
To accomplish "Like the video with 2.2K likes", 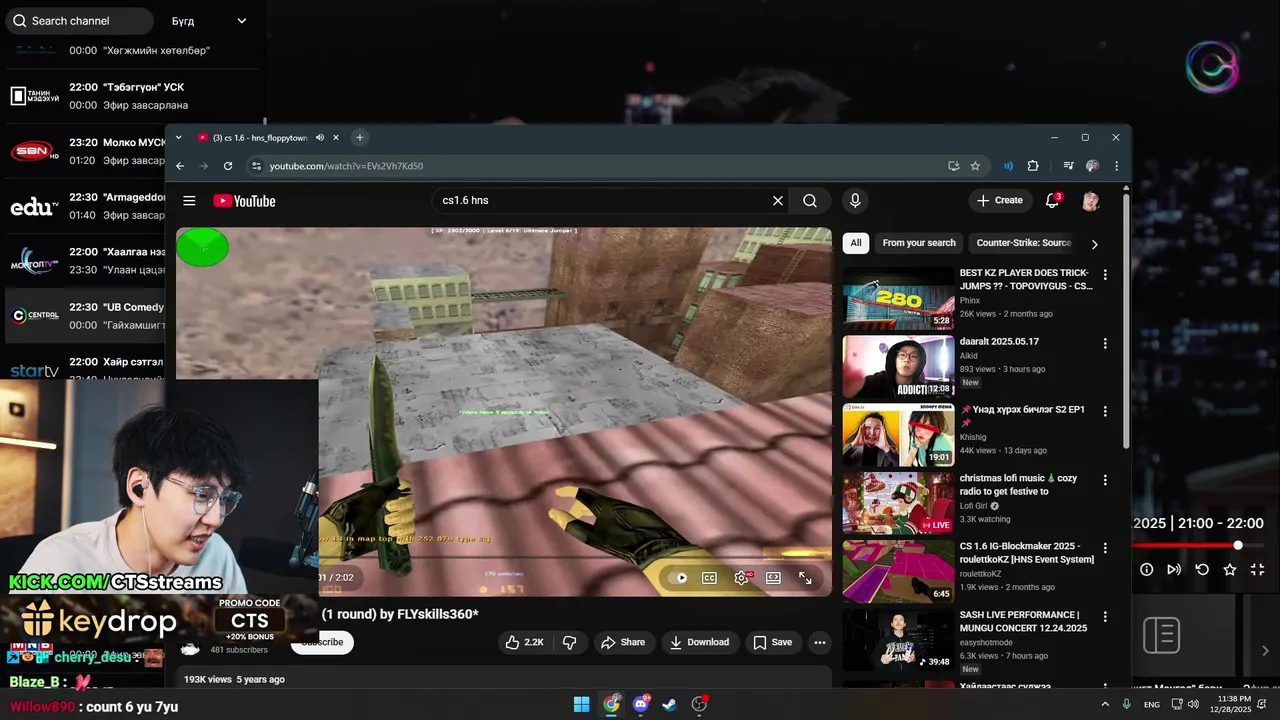I will click(x=525, y=642).
